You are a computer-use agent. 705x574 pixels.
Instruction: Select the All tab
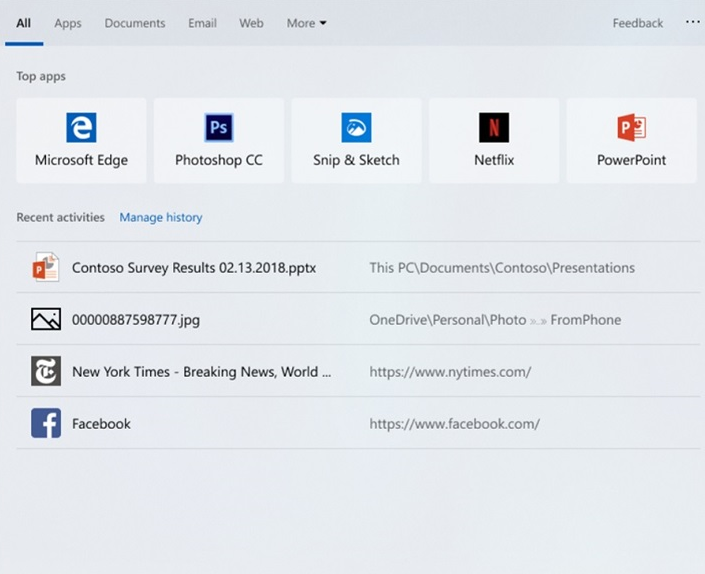[x=23, y=23]
